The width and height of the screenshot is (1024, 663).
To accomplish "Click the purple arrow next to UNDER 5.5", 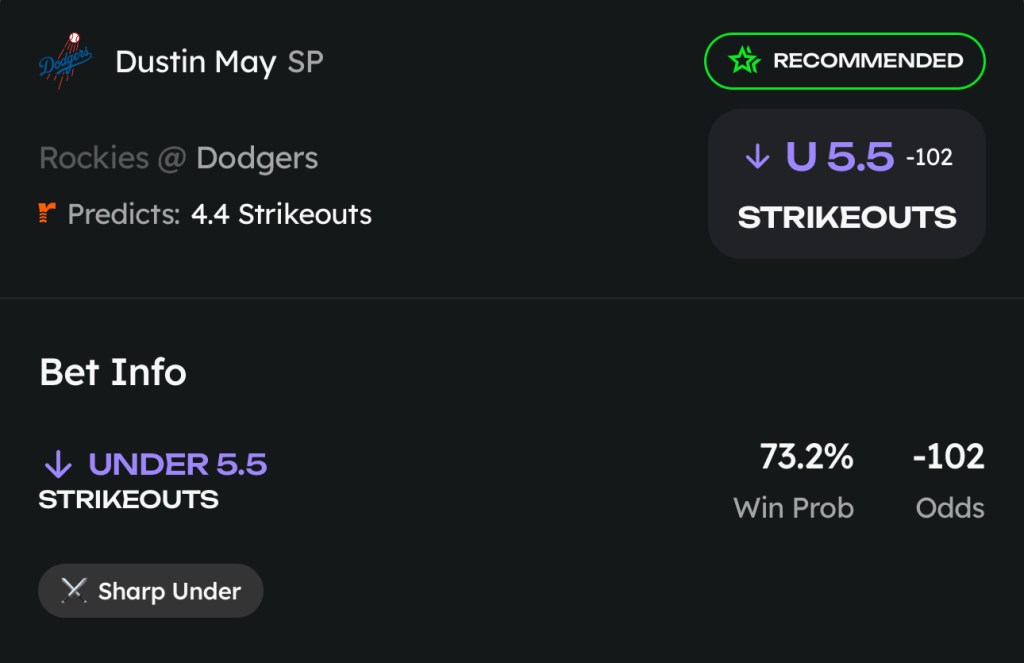I will (x=58, y=464).
